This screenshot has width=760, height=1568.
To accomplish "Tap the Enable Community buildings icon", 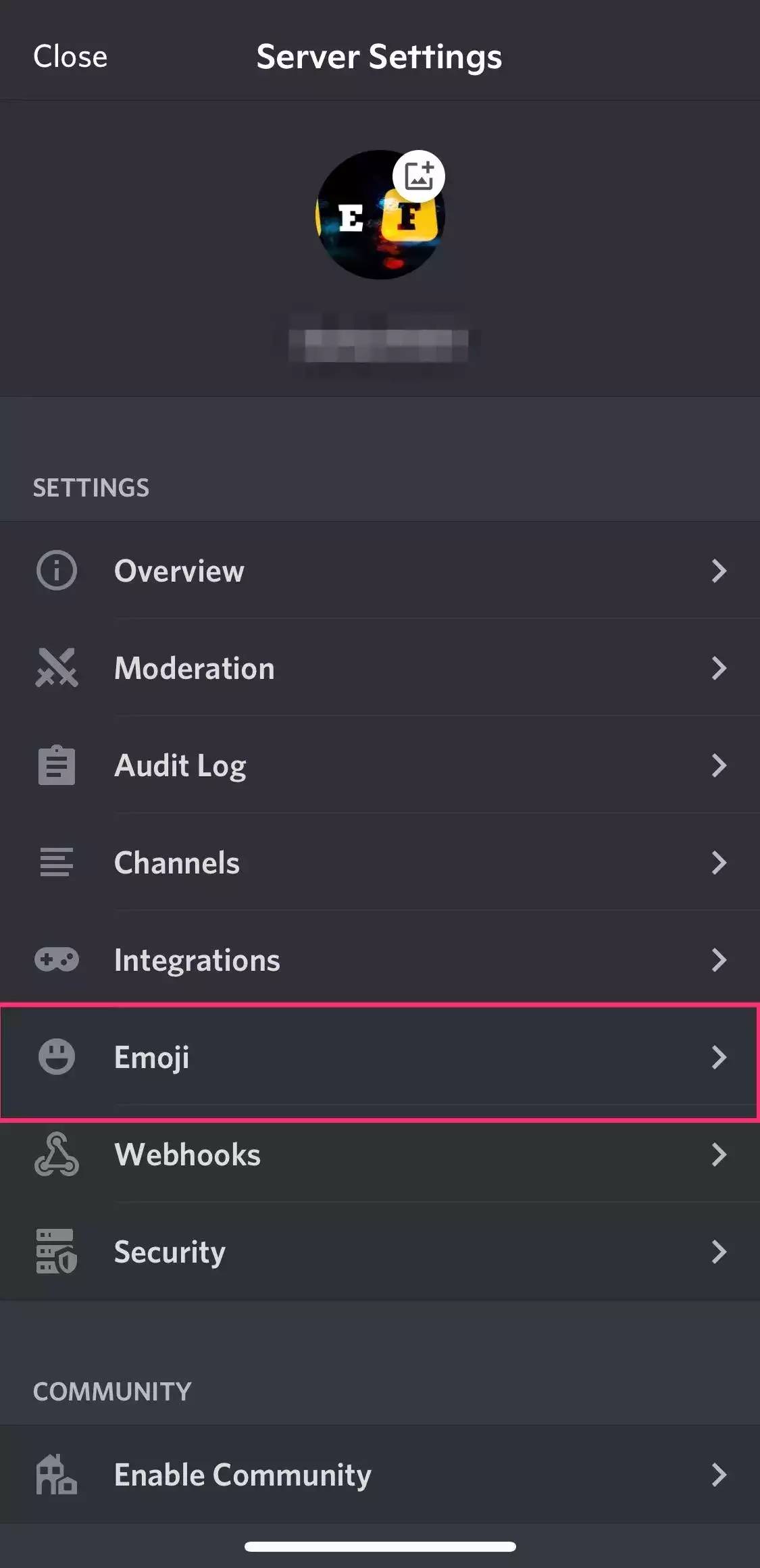I will point(57,1474).
